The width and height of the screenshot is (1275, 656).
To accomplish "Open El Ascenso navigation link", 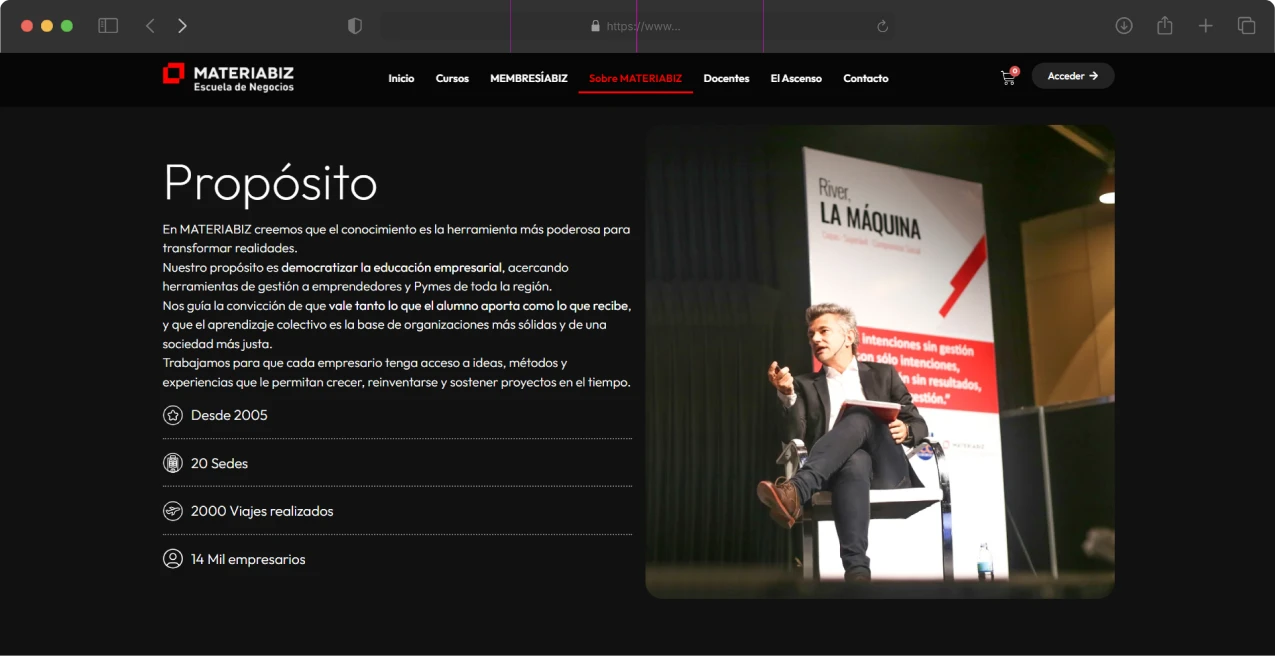I will click(x=796, y=78).
